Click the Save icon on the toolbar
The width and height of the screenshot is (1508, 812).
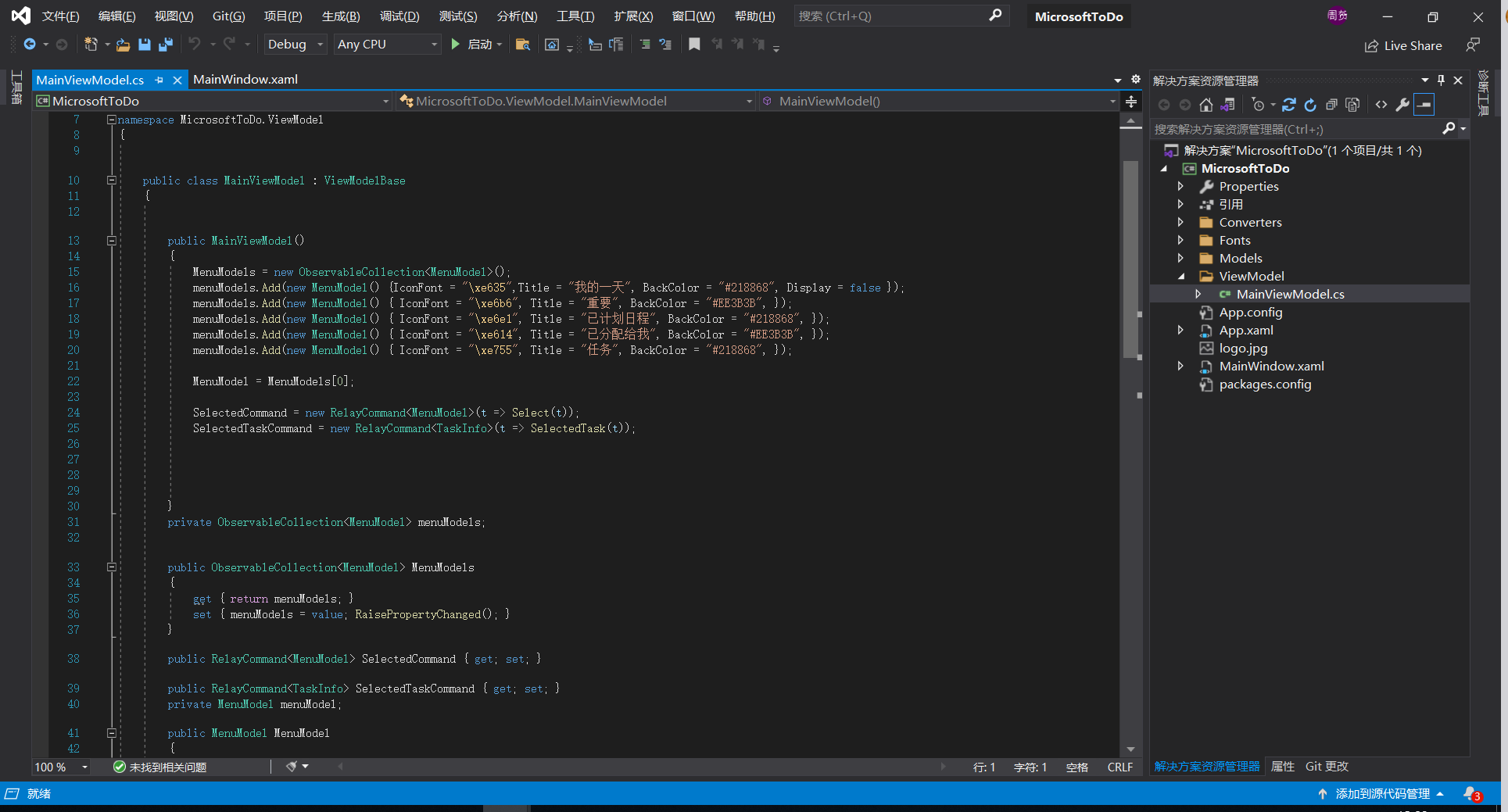click(144, 44)
